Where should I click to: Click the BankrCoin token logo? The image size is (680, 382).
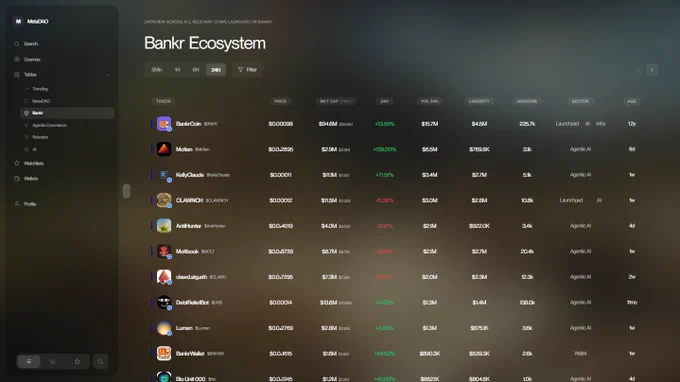[164, 124]
